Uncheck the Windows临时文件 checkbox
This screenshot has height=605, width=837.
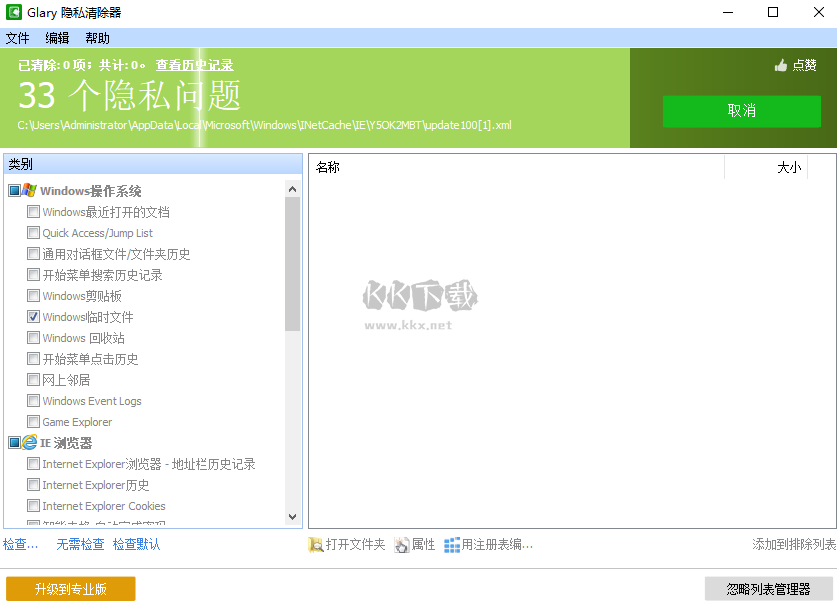(33, 316)
